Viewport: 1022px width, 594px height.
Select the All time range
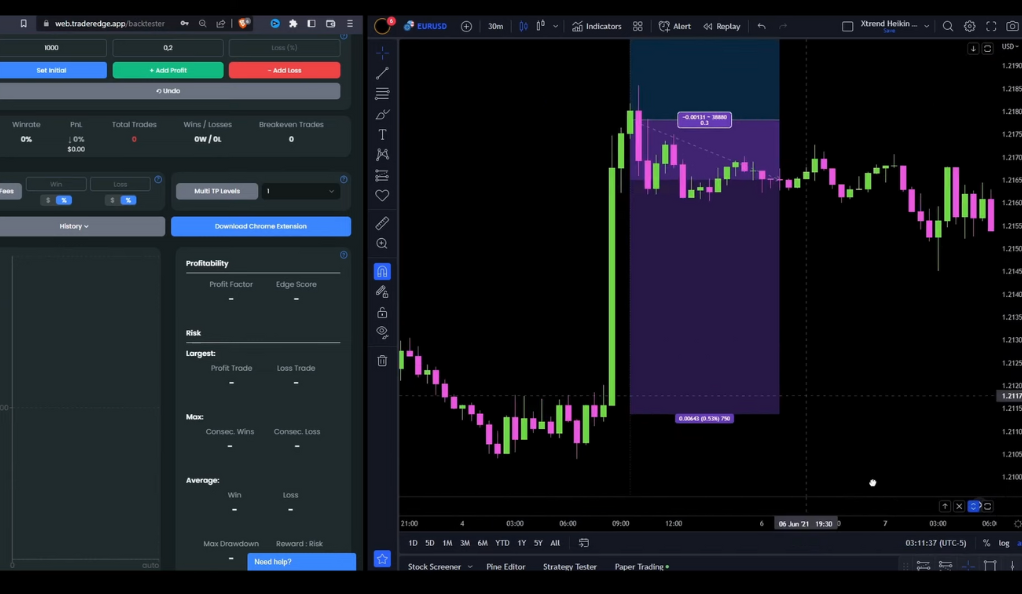pyautogui.click(x=555, y=542)
